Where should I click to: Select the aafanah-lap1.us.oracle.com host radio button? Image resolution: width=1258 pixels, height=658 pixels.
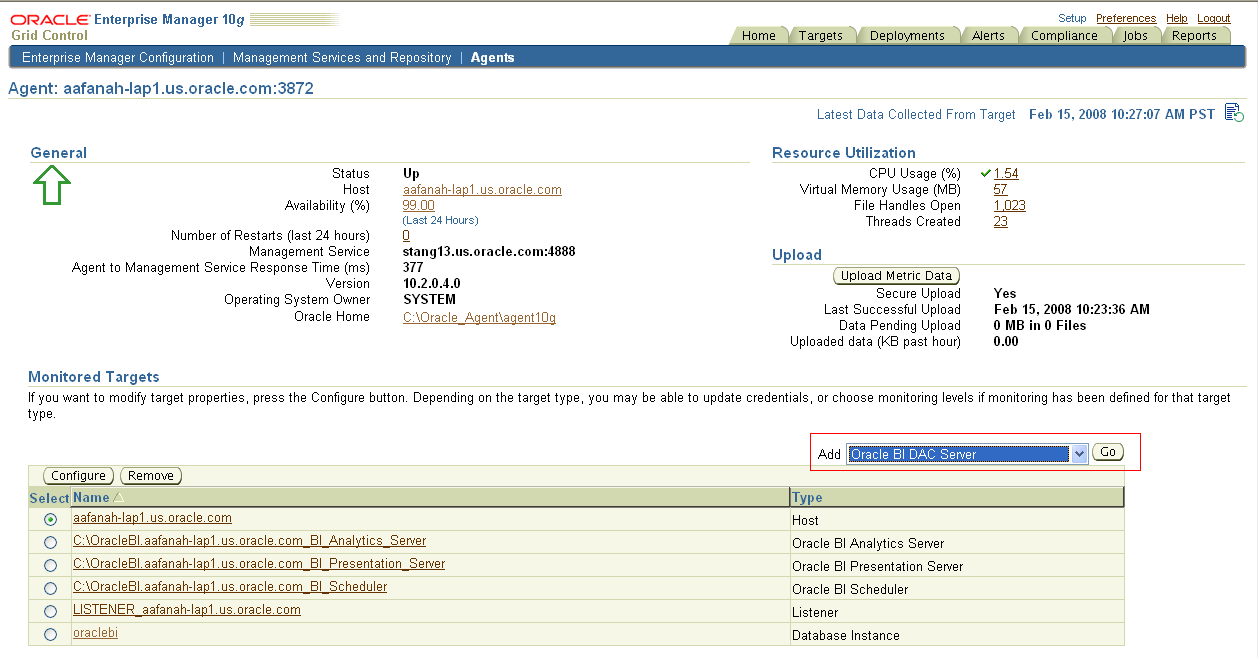click(49, 519)
